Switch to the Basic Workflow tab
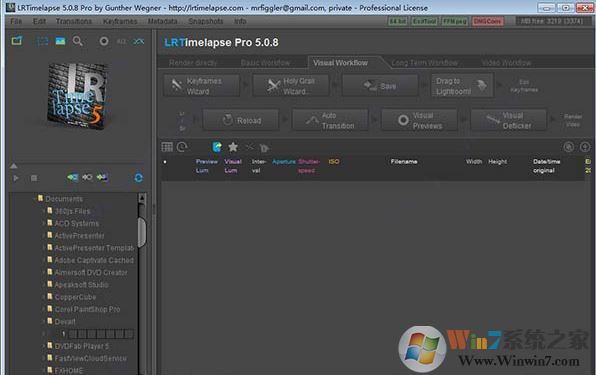Screen dimensions: 596x375 (265, 63)
